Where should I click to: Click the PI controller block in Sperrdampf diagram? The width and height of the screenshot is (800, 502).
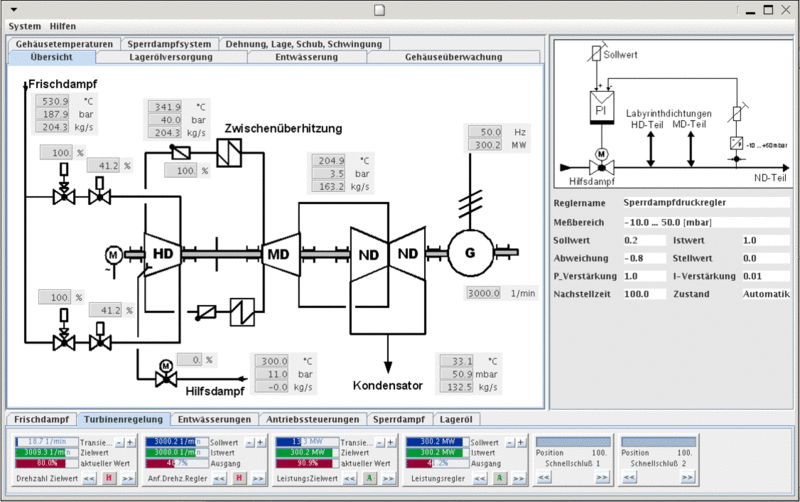(602, 108)
